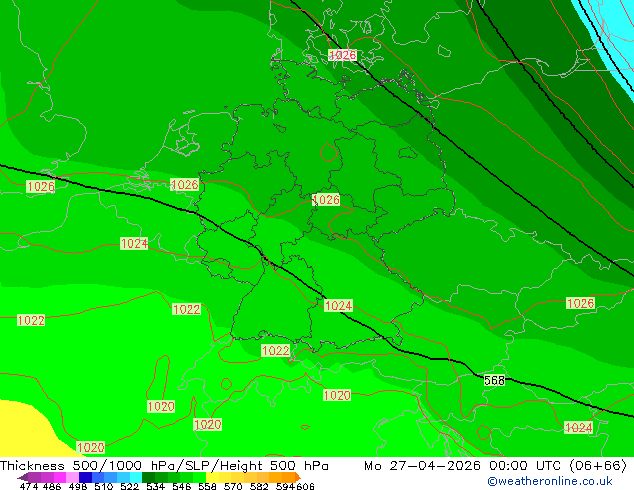This screenshot has height=490, width=634.
Task: Pick the light pink swatch left of 498
Action: point(72,477)
